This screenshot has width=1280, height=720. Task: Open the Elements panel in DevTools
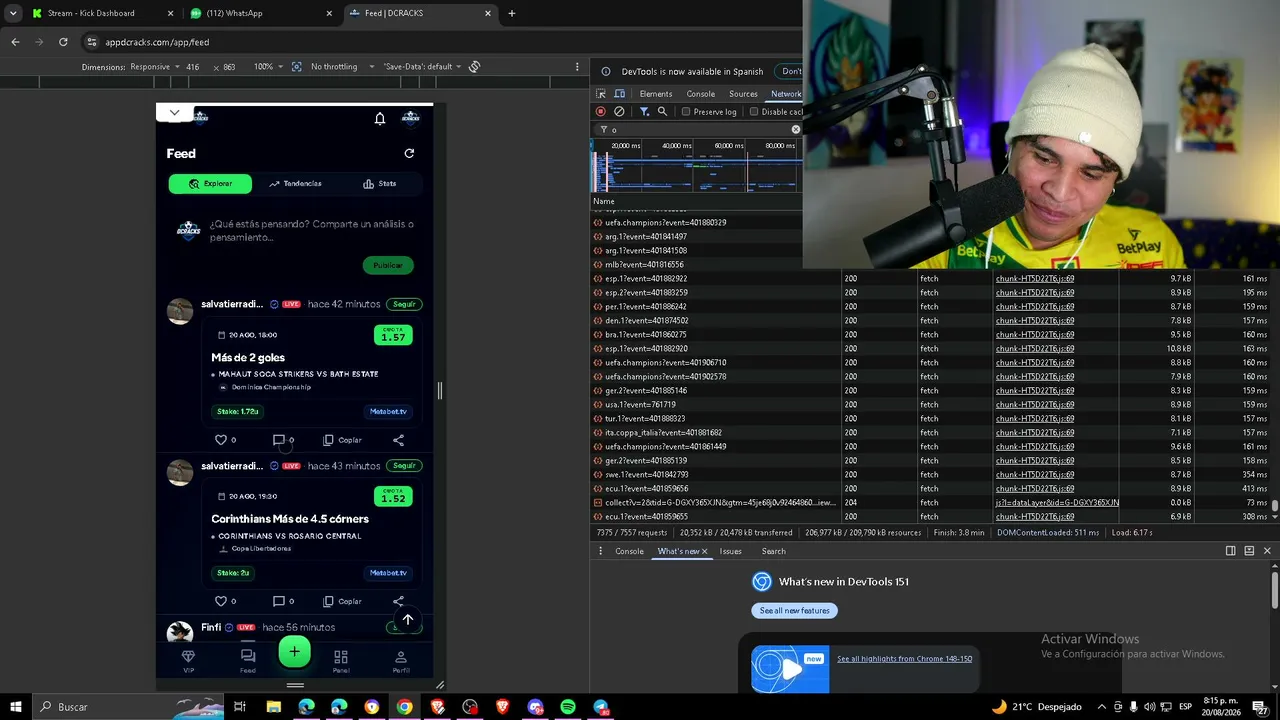656,94
